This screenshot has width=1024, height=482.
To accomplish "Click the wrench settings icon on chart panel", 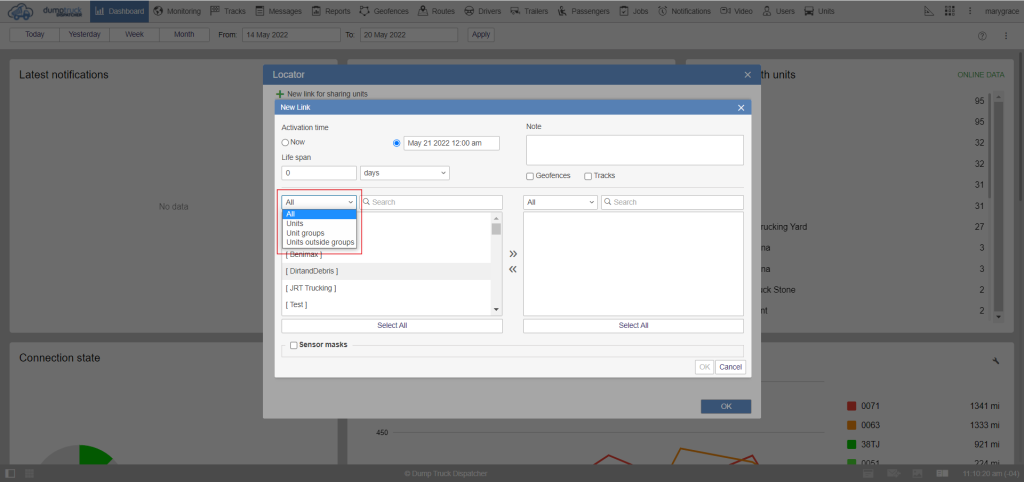I will coord(996,360).
